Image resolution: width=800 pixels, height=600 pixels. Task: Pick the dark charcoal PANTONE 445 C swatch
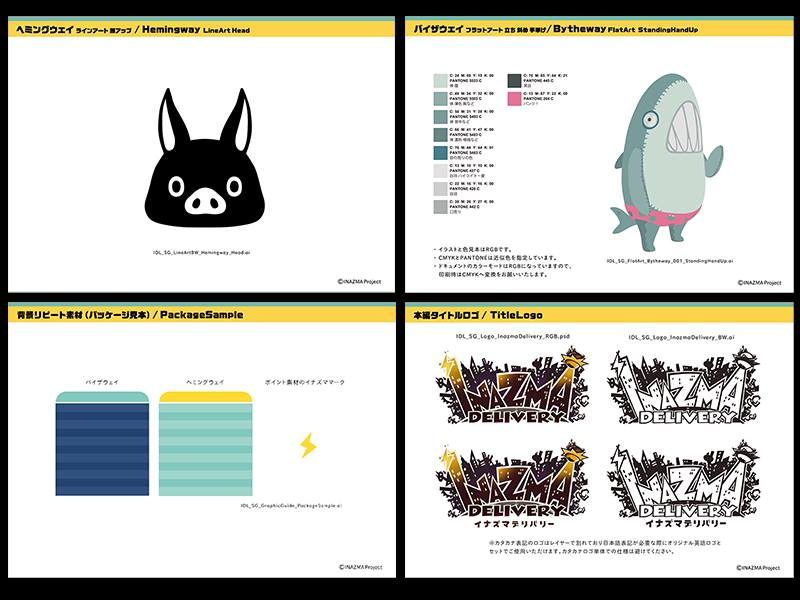(x=514, y=81)
